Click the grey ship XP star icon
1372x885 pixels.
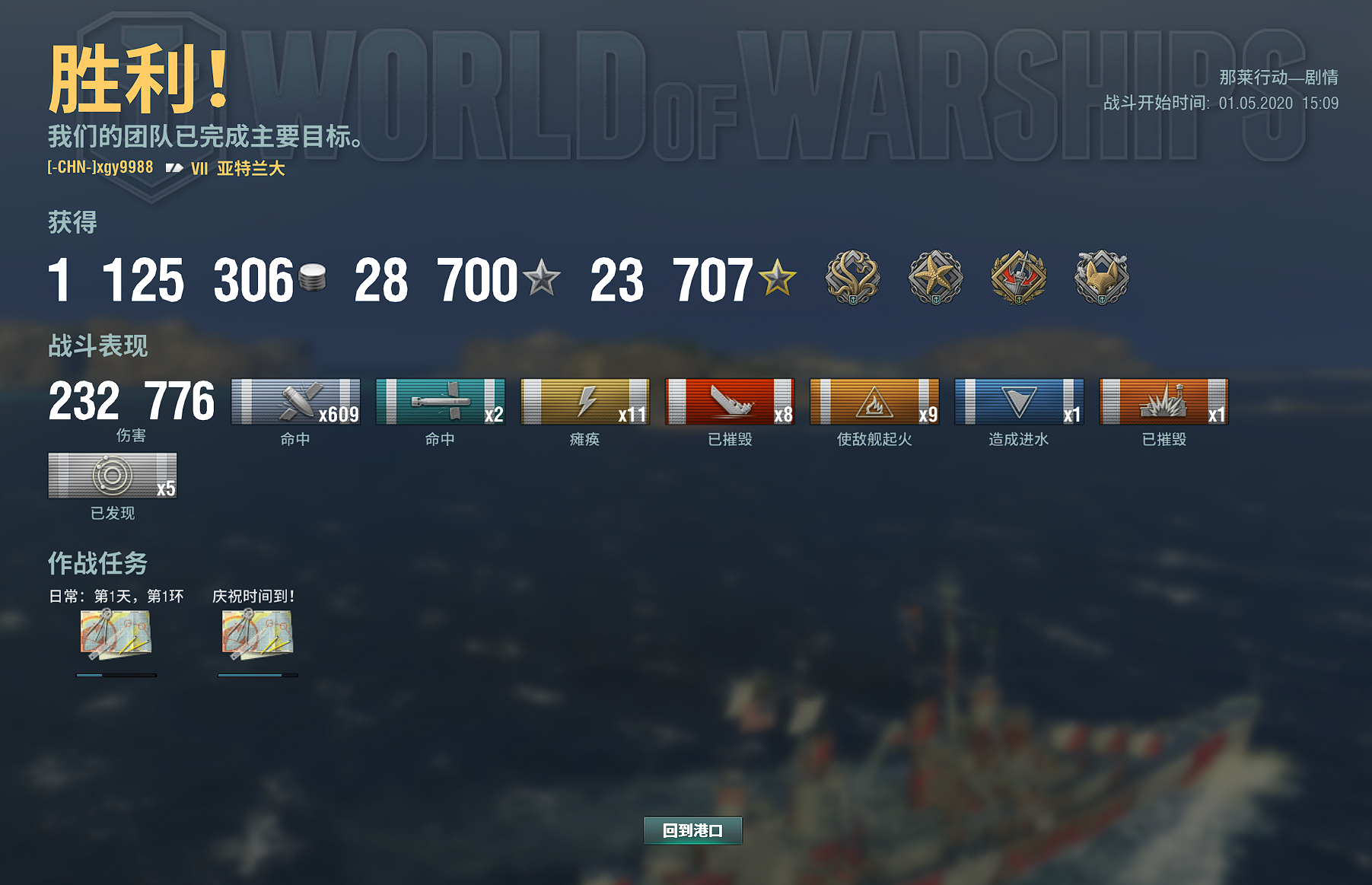click(x=542, y=277)
